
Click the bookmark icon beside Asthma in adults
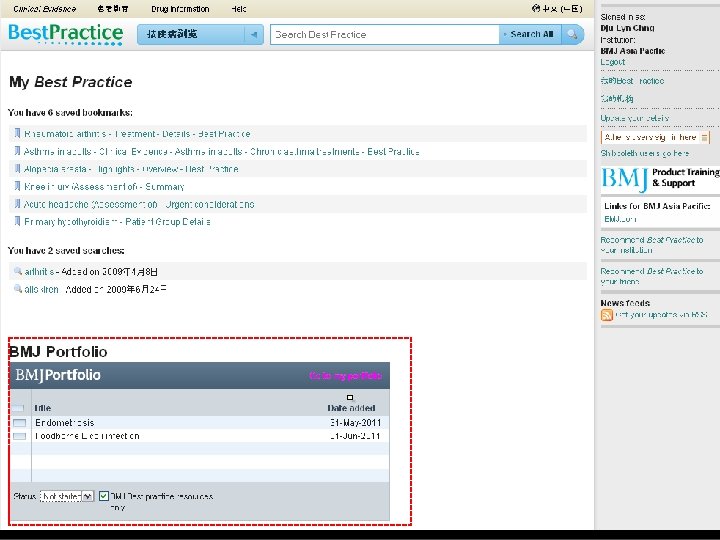[17, 151]
